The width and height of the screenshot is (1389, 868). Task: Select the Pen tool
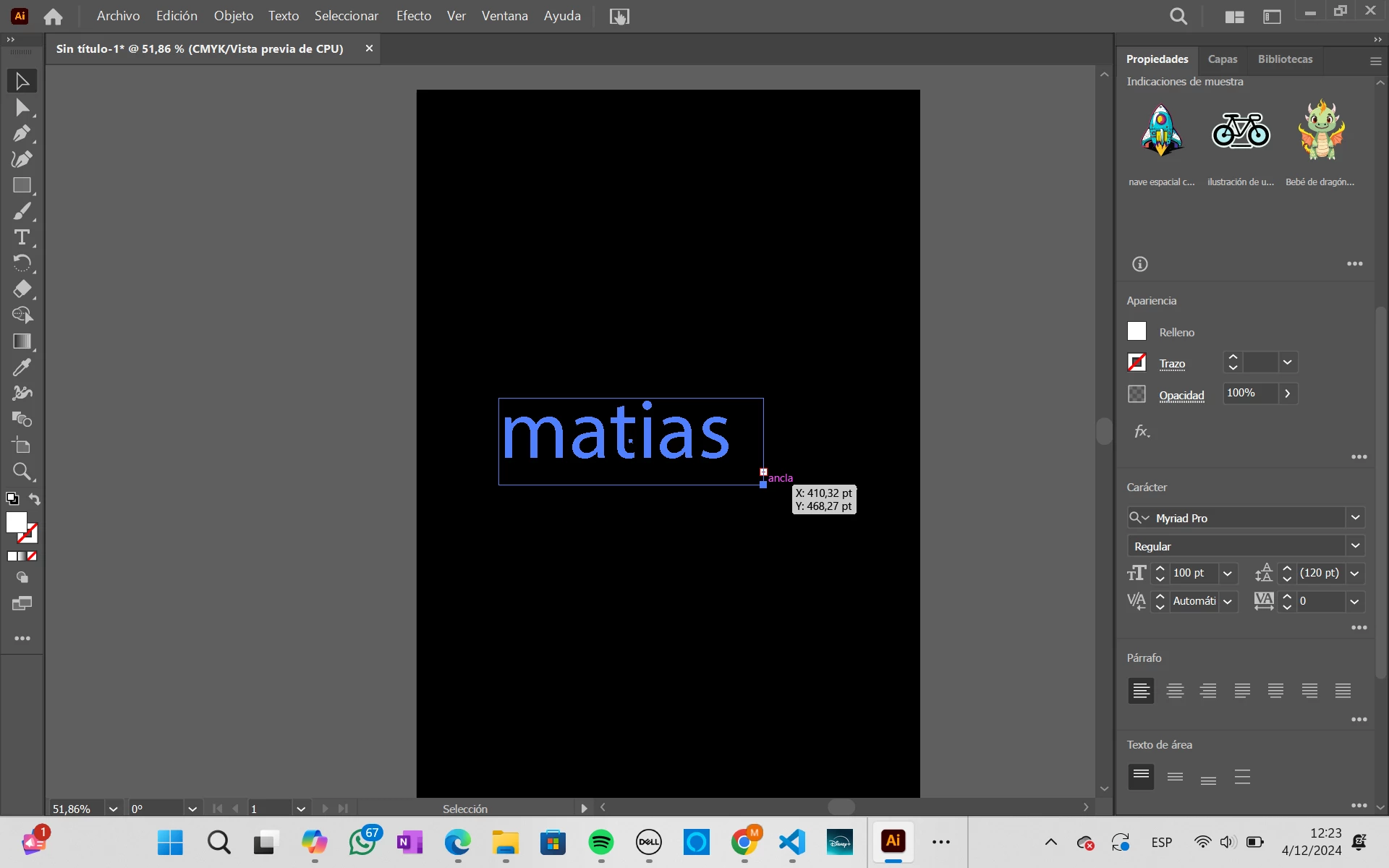pos(22,134)
